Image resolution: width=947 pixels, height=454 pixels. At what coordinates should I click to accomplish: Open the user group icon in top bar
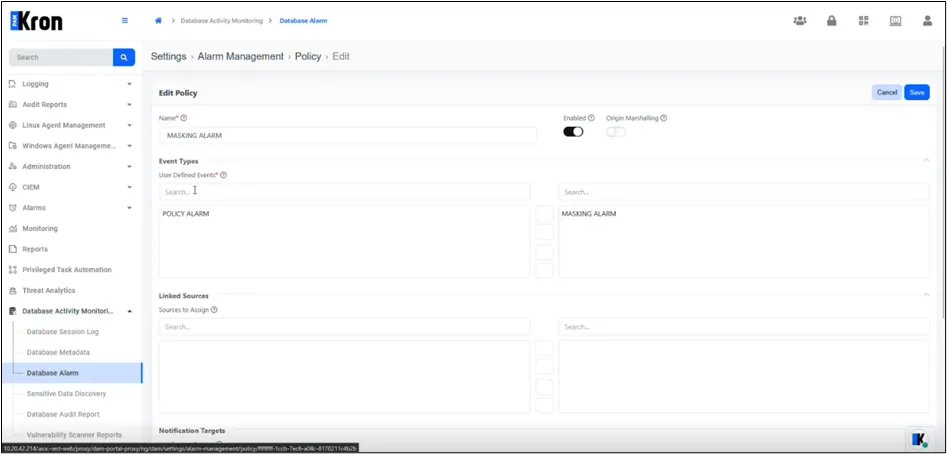800,21
